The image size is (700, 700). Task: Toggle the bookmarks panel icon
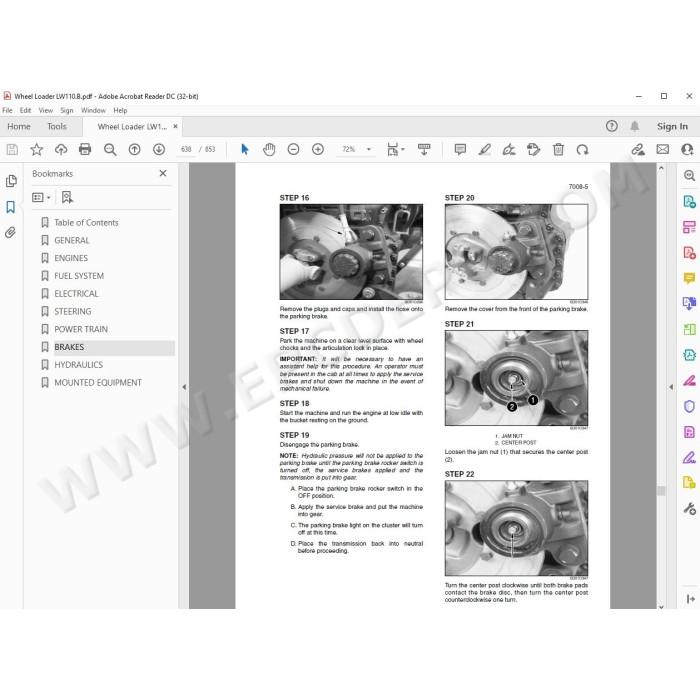pyautogui.click(x=11, y=207)
